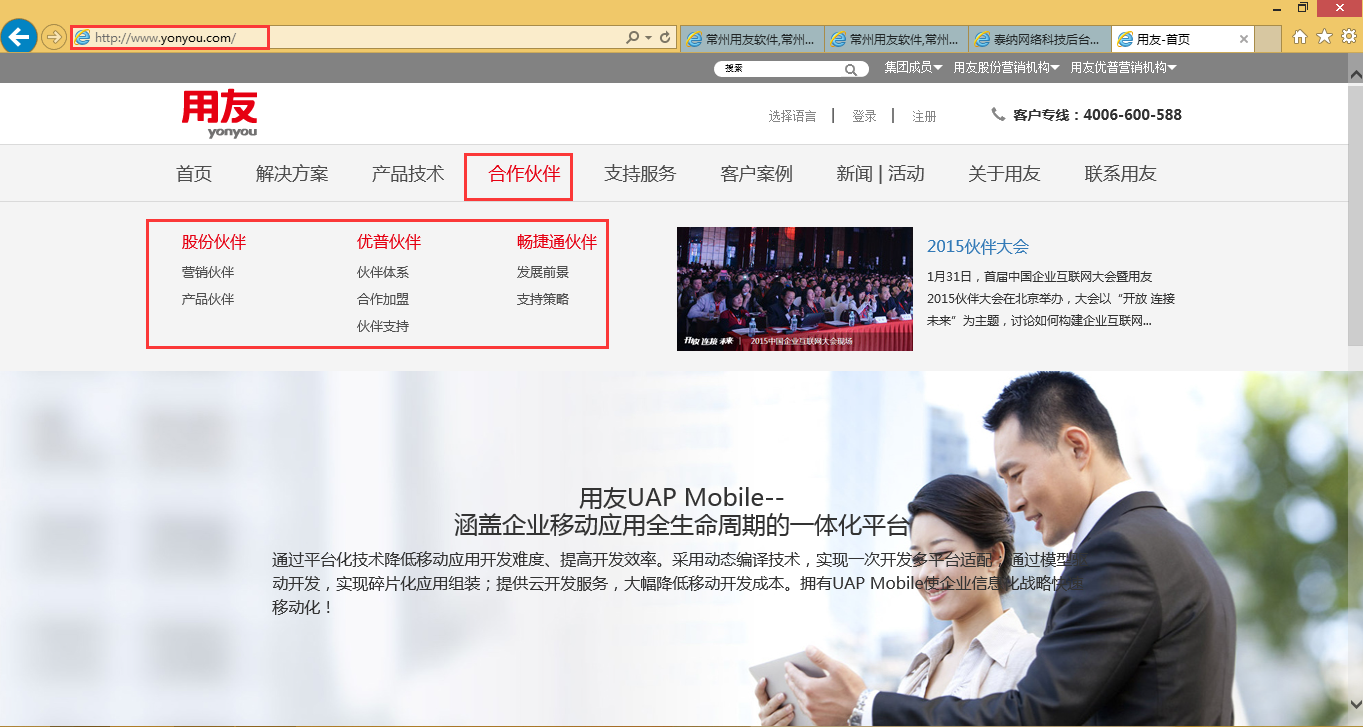
Task: Open the 关于用友 navigation item
Action: [x=1004, y=174]
